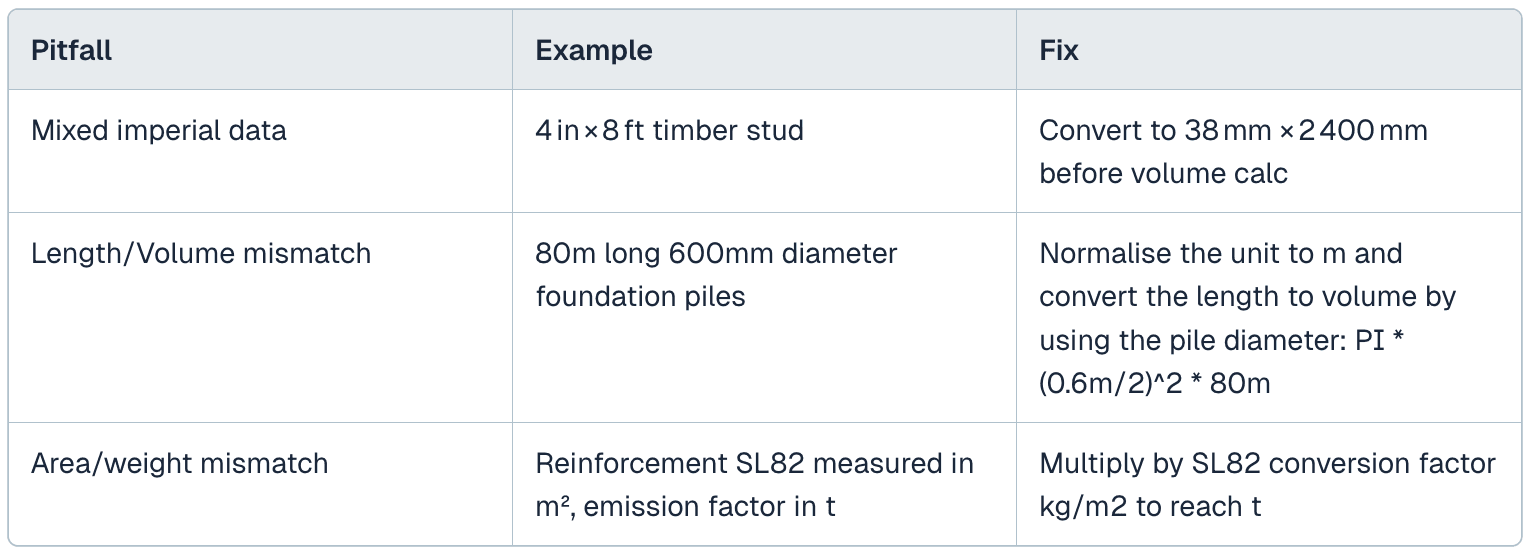Click the '(0.6m/2)^2 * 80m' formula line

pos(1154,383)
